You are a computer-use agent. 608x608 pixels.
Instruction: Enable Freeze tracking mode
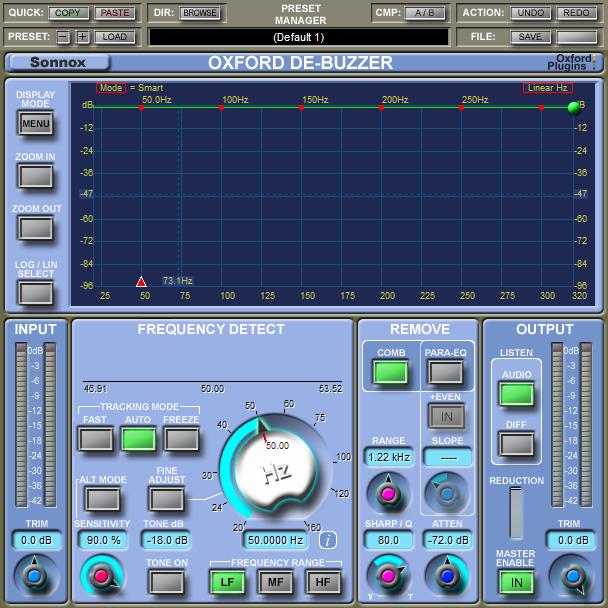(181, 439)
